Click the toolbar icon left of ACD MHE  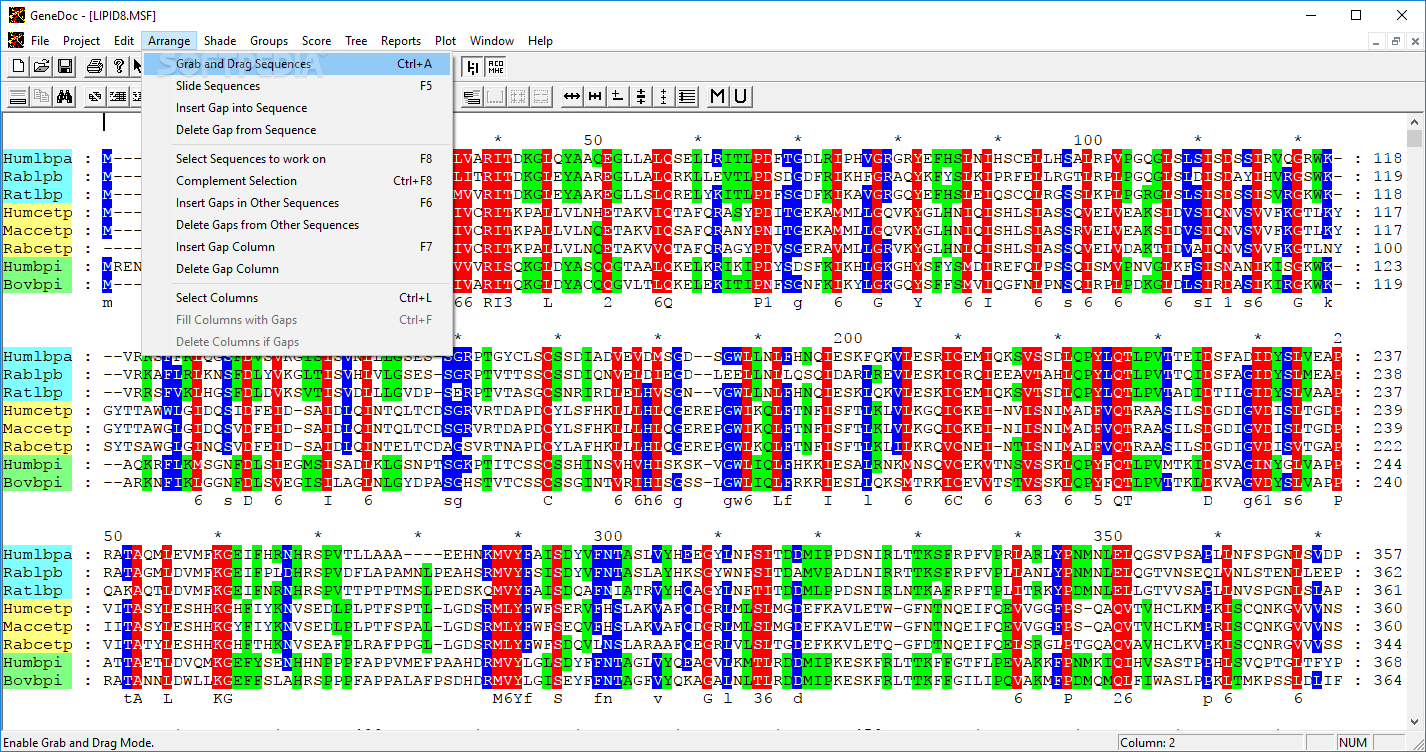(472, 66)
